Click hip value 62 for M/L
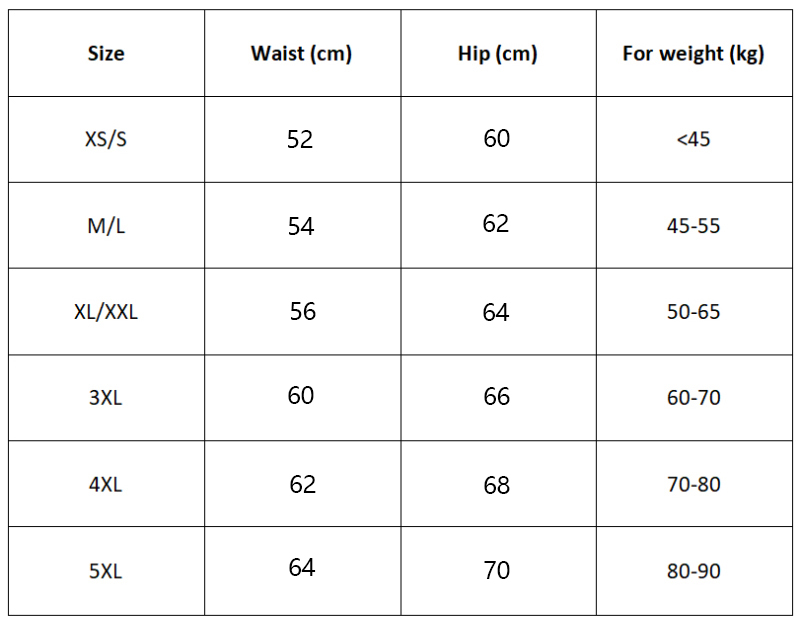Screen dimensions: 800x626 (496, 224)
